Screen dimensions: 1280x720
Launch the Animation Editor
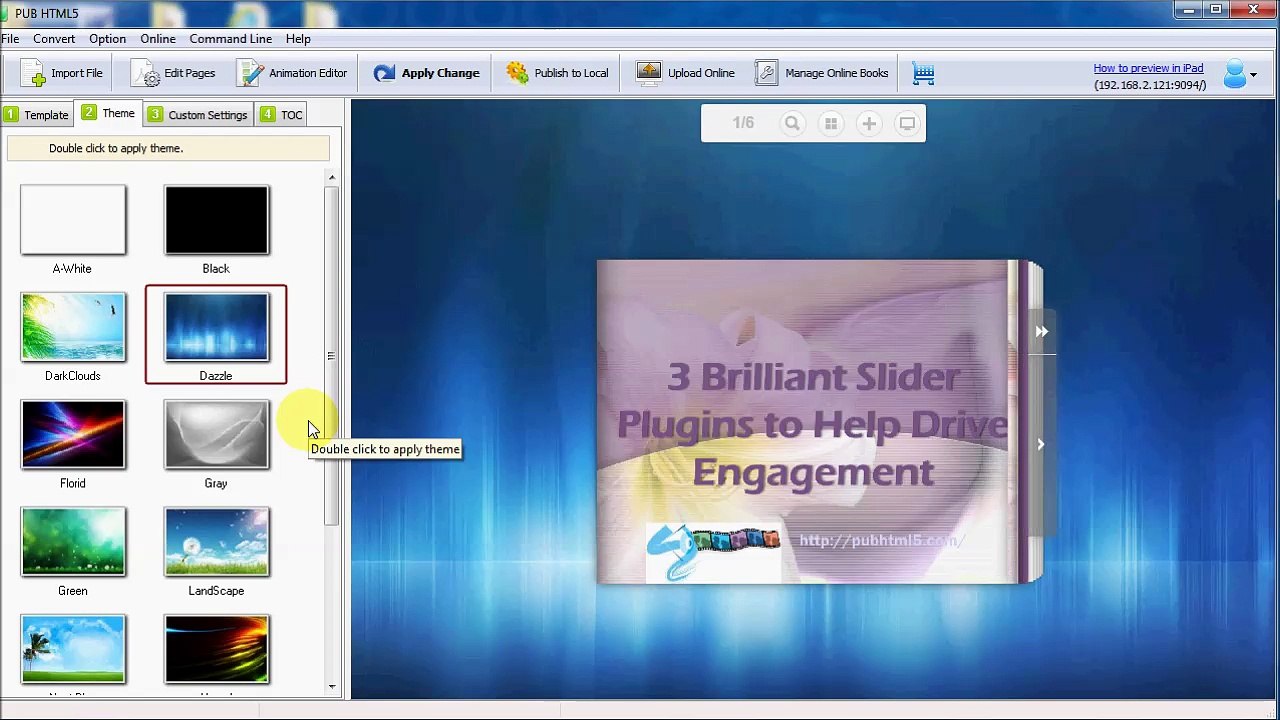coord(292,73)
